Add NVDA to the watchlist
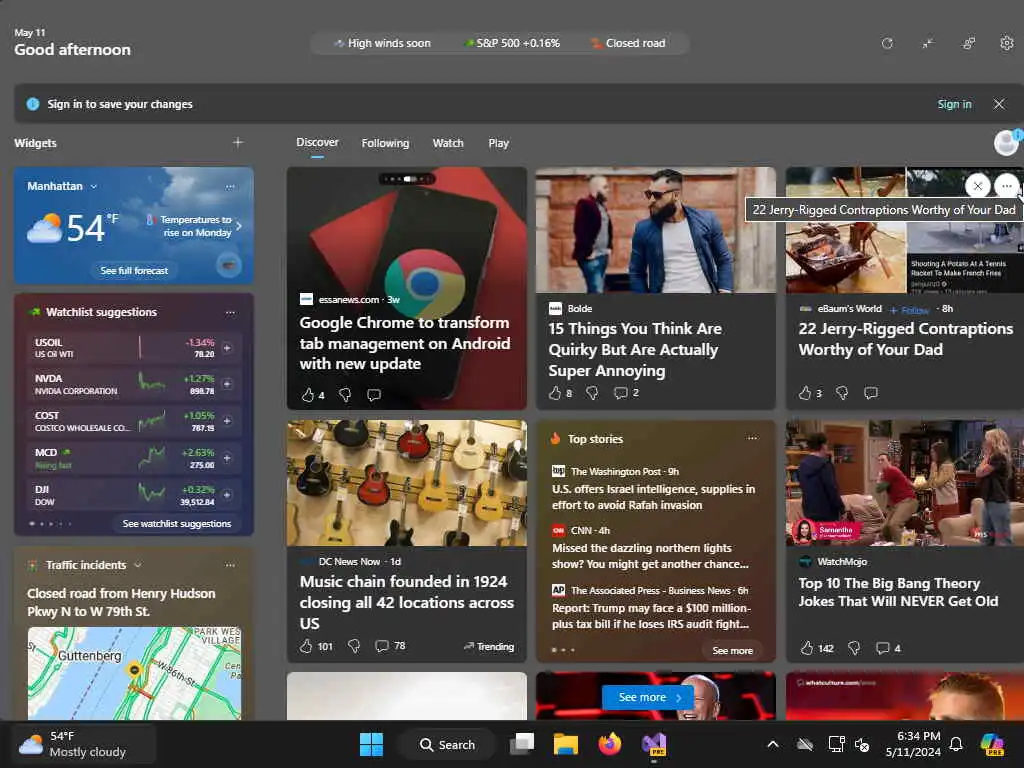The height and width of the screenshot is (768, 1024). [x=227, y=384]
